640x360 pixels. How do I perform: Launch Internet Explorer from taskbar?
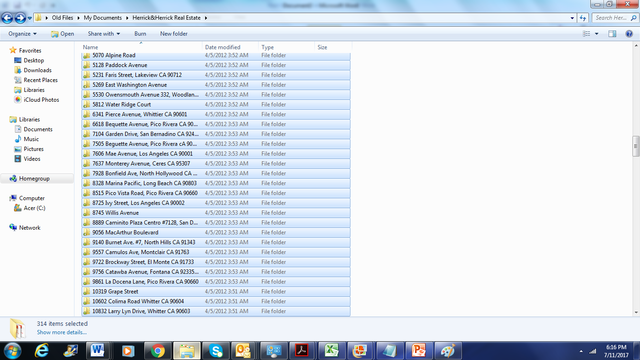(x=41, y=351)
